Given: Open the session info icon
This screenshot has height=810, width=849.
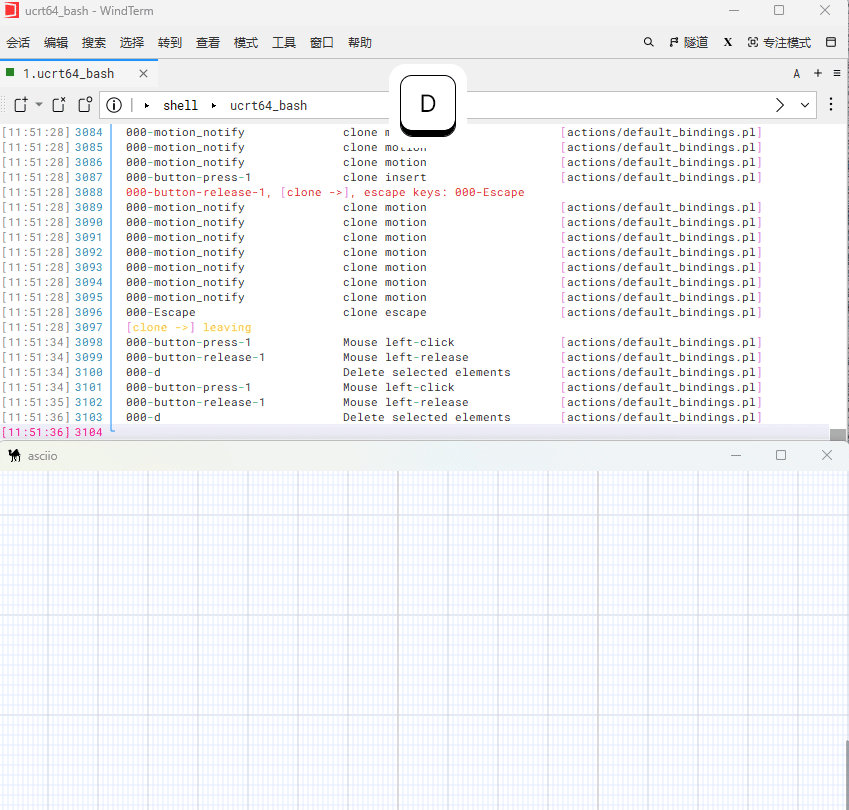Looking at the screenshot, I should tap(114, 105).
